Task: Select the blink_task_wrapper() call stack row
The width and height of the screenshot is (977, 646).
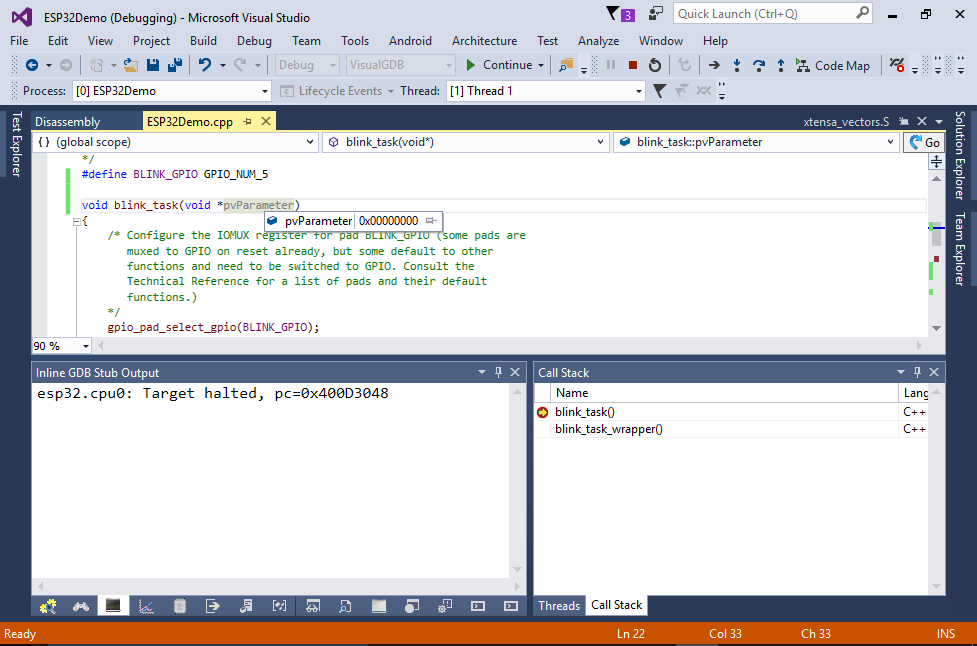Action: (x=731, y=429)
